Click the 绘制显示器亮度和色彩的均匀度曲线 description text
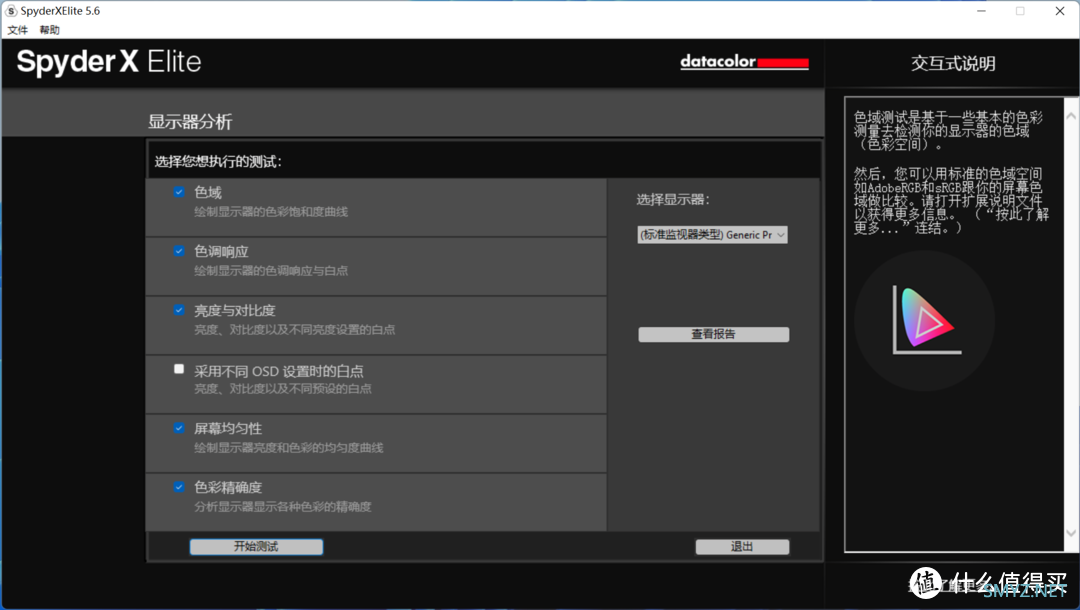 289,448
